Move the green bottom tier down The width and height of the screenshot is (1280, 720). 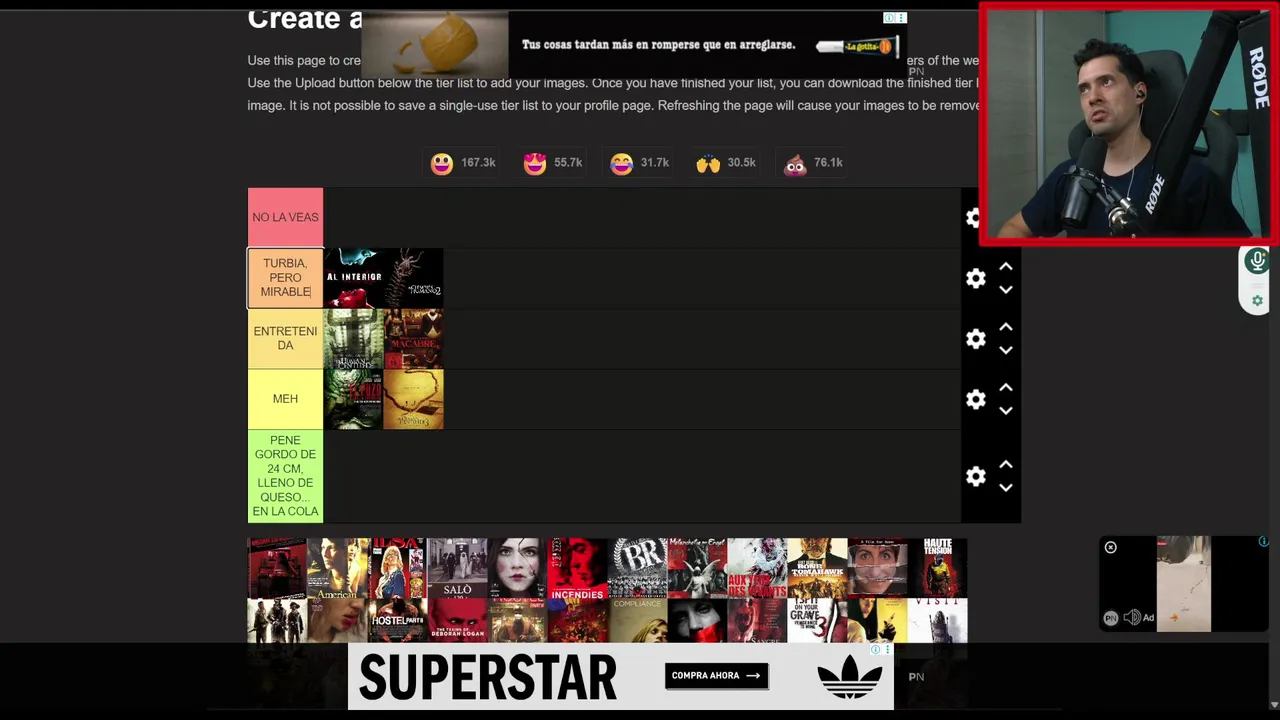tap(1006, 488)
